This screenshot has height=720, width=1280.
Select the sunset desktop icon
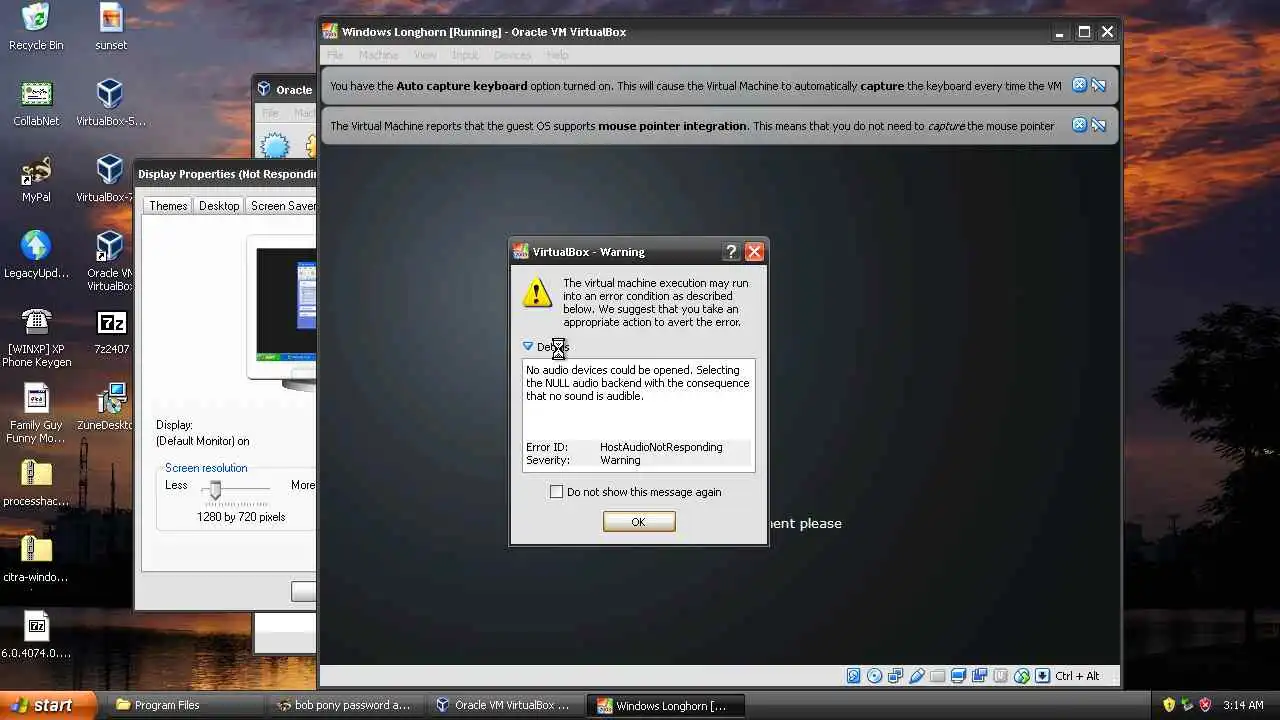point(111,27)
